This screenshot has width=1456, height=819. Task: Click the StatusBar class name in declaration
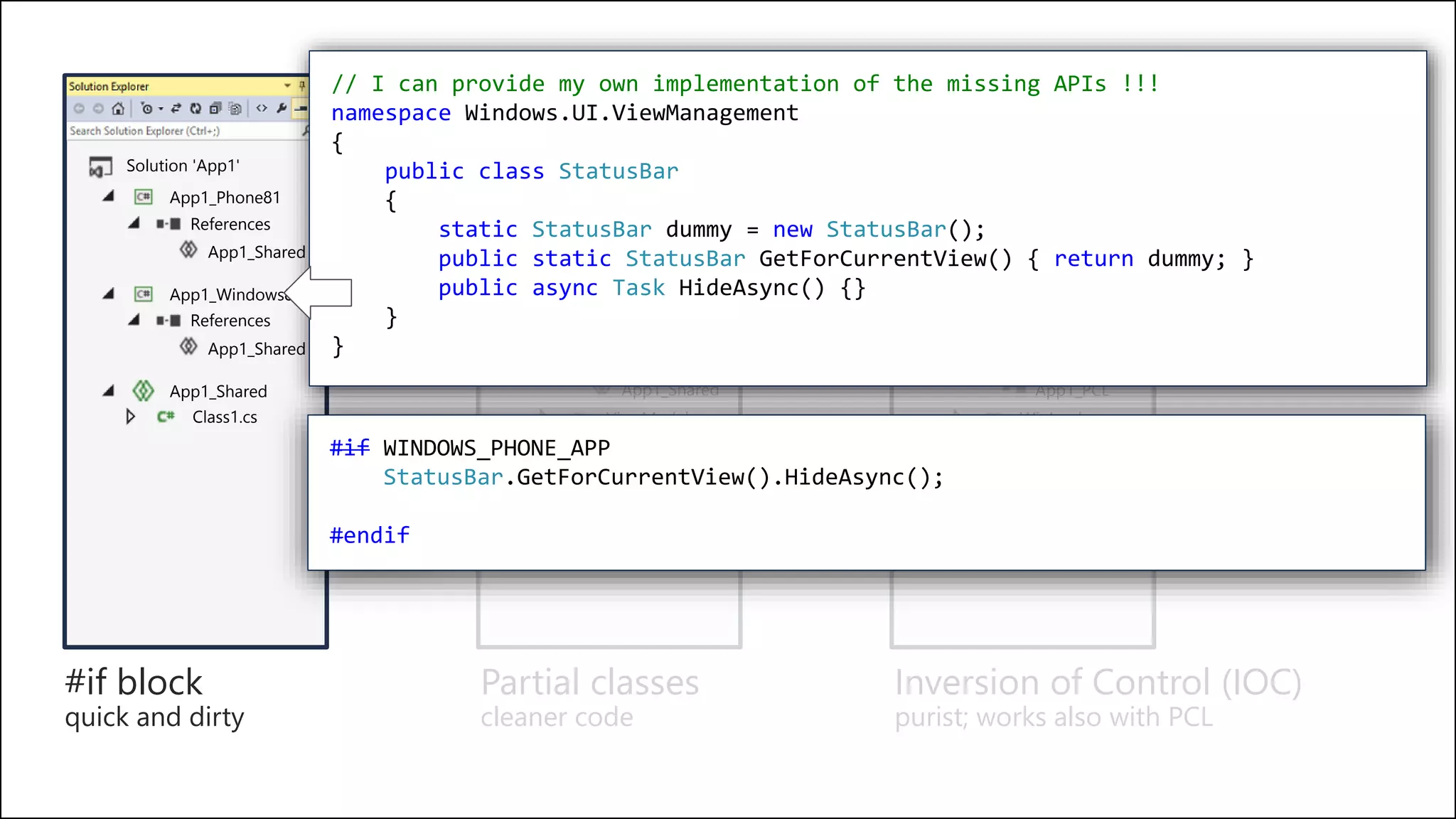click(619, 171)
